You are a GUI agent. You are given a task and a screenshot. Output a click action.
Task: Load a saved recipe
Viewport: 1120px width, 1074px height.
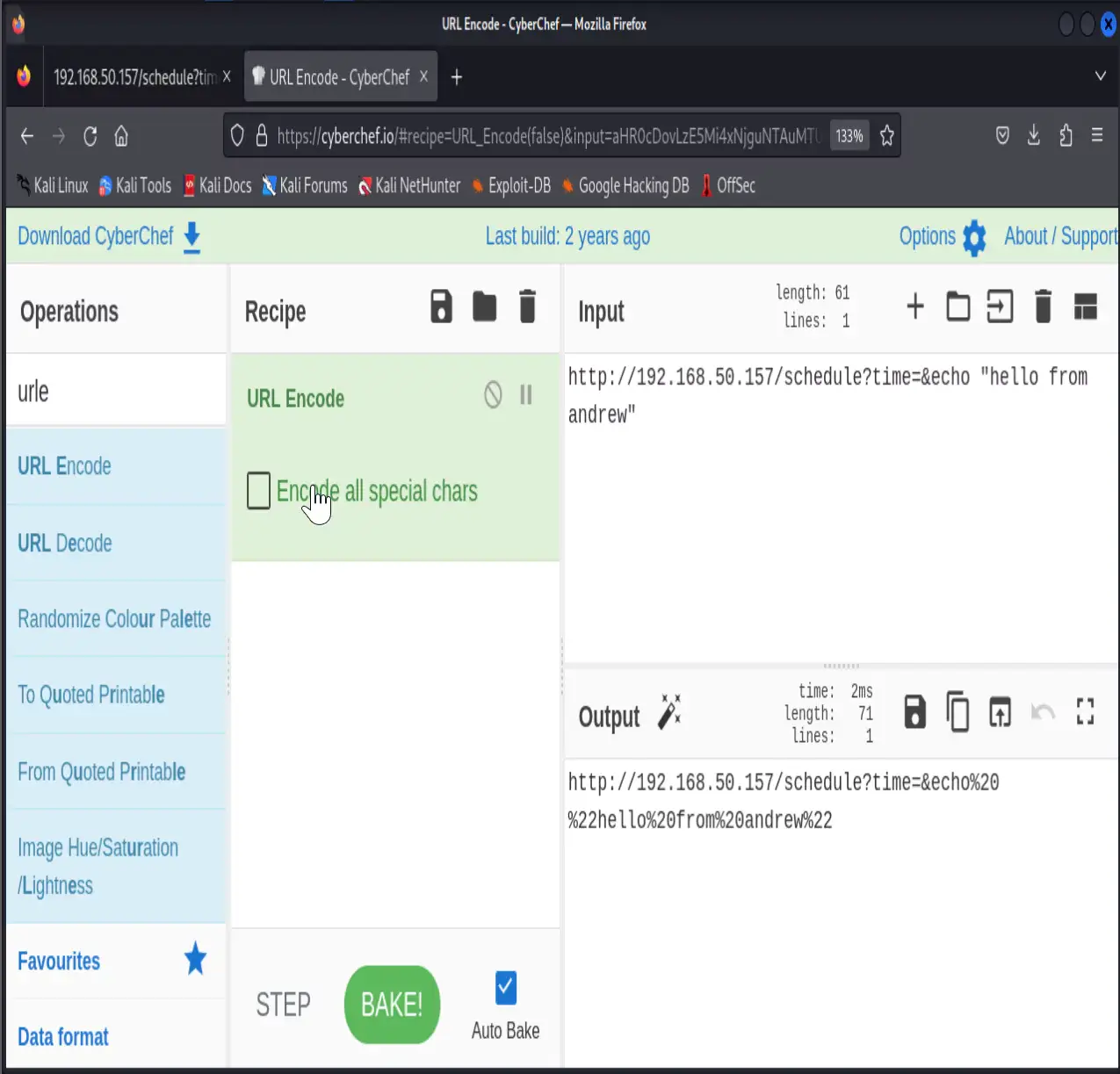[x=484, y=307]
